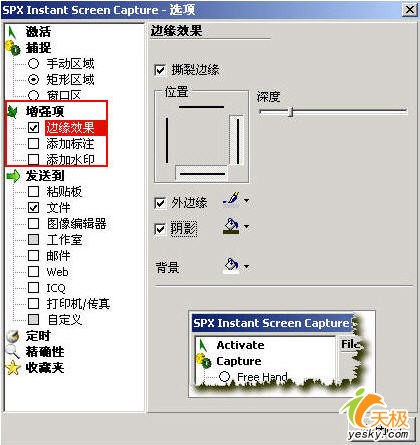Image resolution: width=420 pixels, height=445 pixels.
Task: Toggle the 撕裂边缘 checkbox
Action: coord(160,70)
